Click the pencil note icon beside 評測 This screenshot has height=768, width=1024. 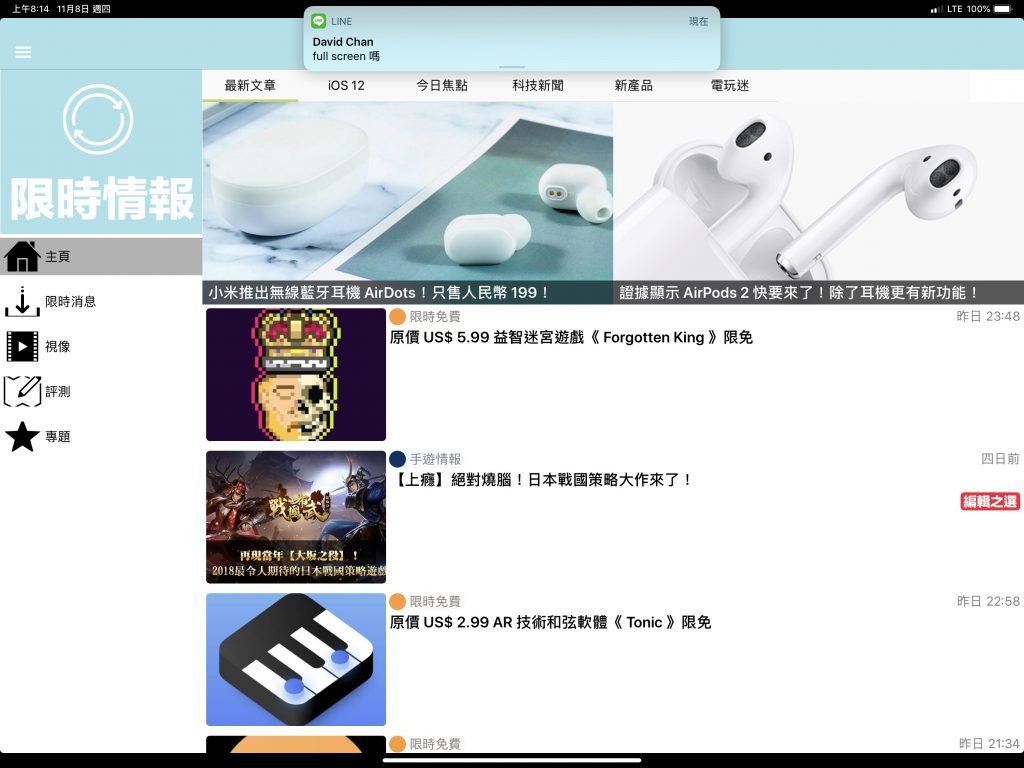[x=22, y=391]
